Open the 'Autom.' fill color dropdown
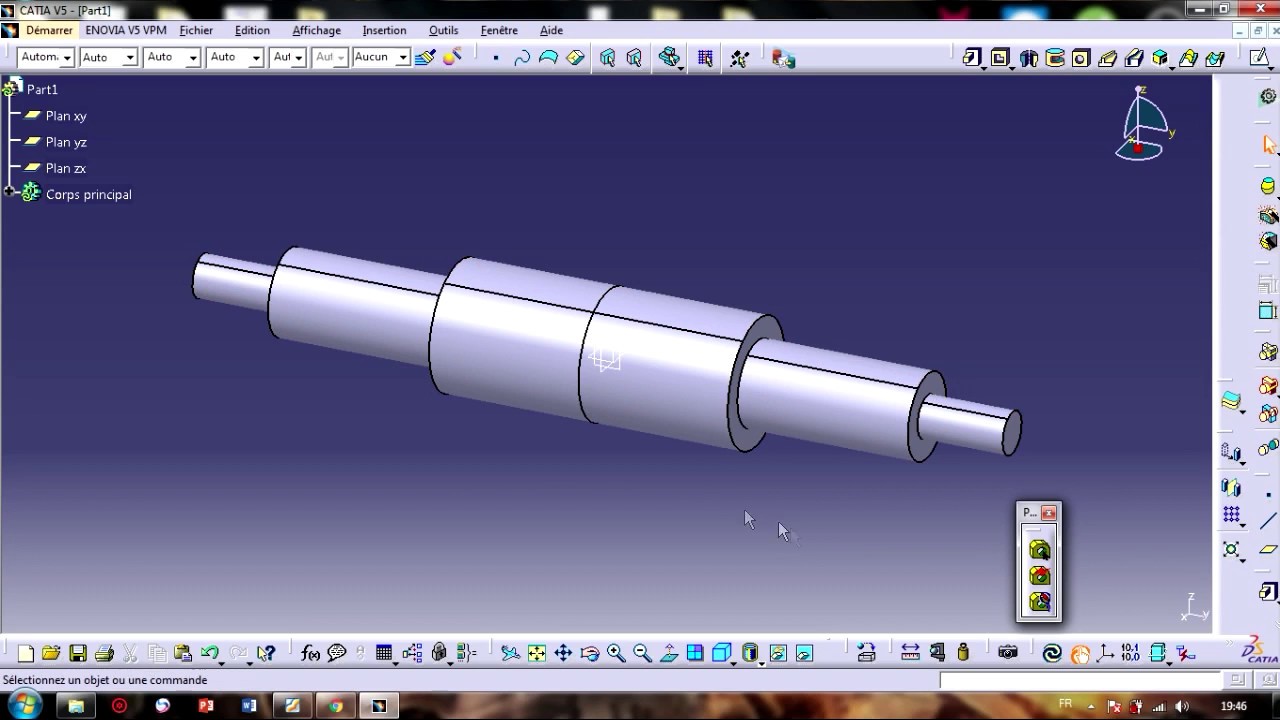 coord(67,58)
